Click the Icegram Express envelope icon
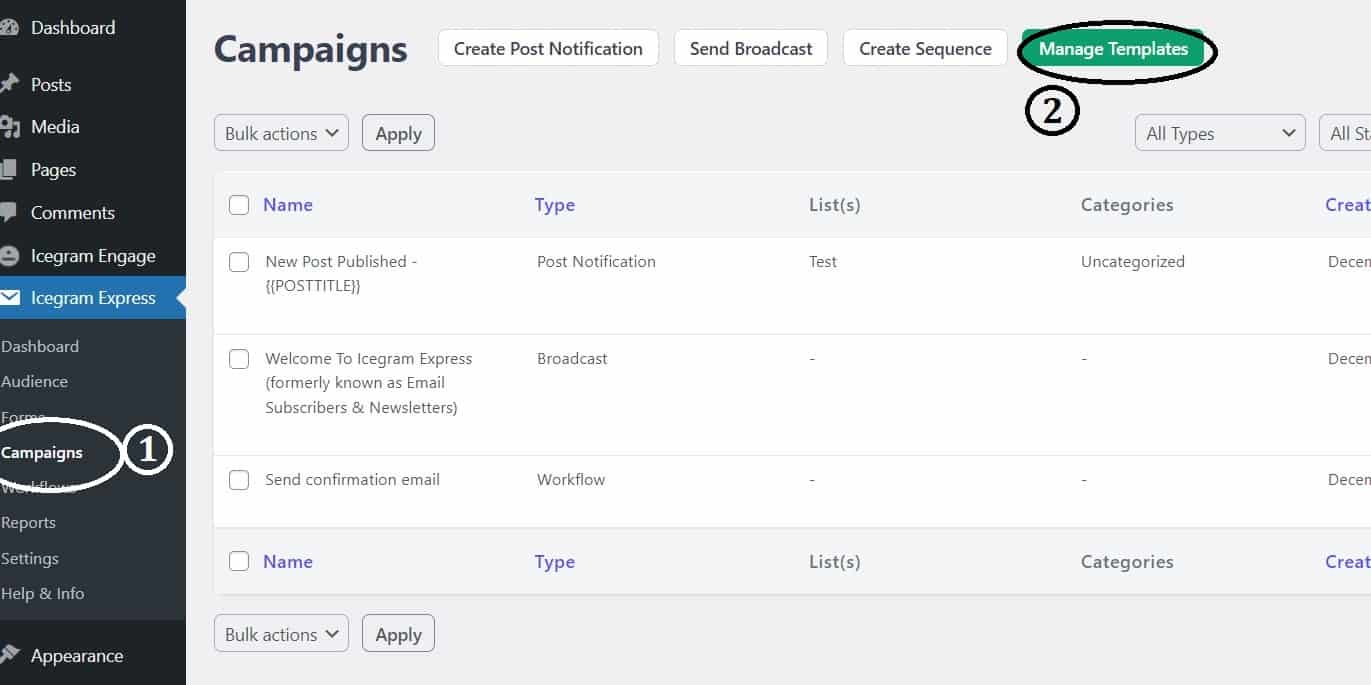1371x685 pixels. click(x=10, y=298)
